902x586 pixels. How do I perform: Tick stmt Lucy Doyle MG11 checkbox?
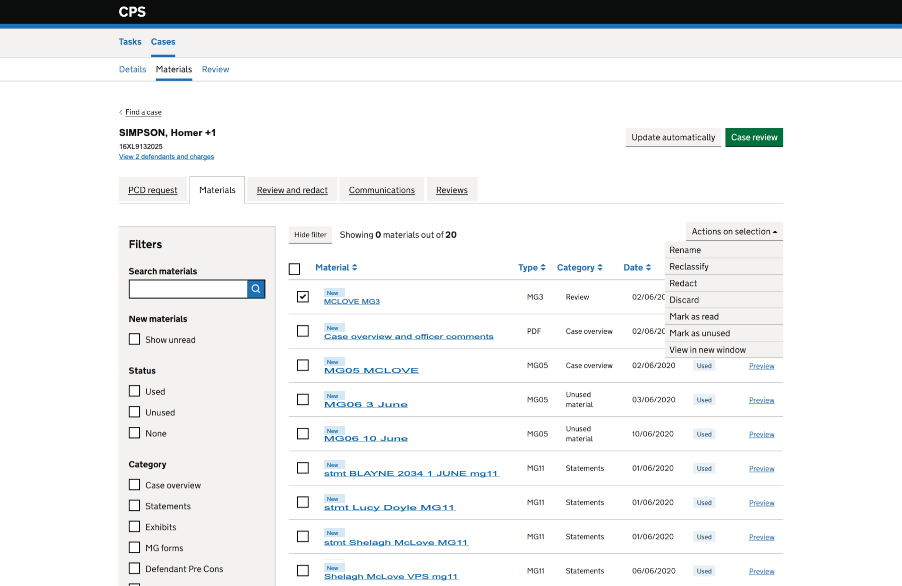pyautogui.click(x=303, y=502)
